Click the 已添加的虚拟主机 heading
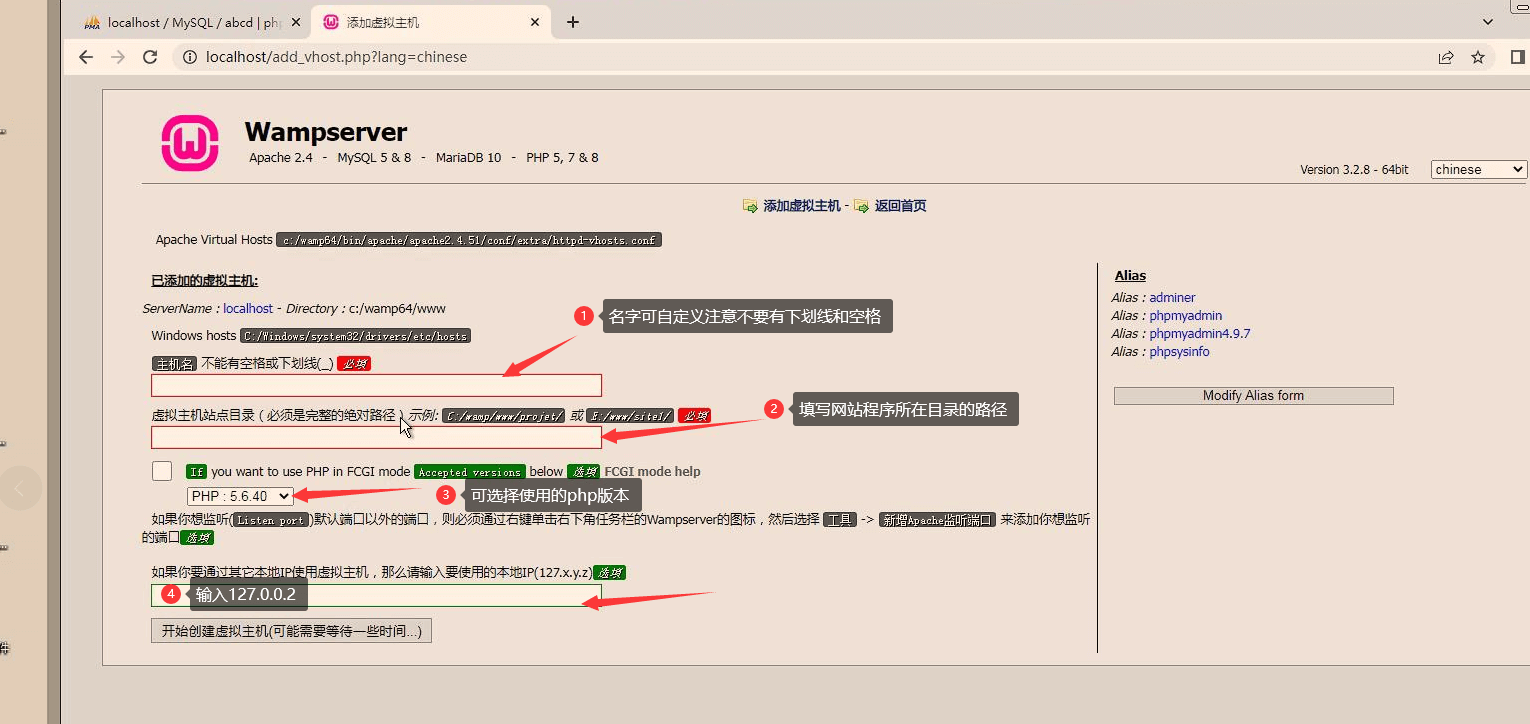The width and height of the screenshot is (1530, 724). coord(205,281)
